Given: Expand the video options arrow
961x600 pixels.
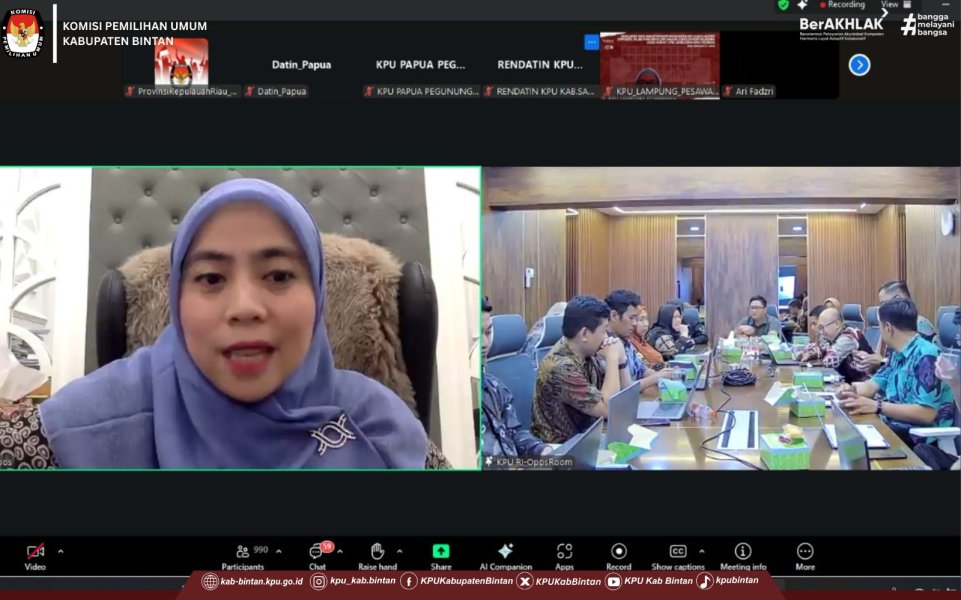Looking at the screenshot, I should tap(60, 551).
